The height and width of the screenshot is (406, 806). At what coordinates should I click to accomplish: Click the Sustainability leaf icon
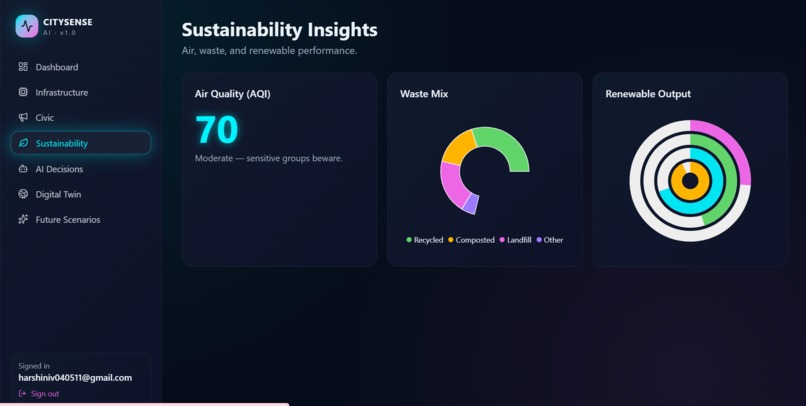coord(23,143)
